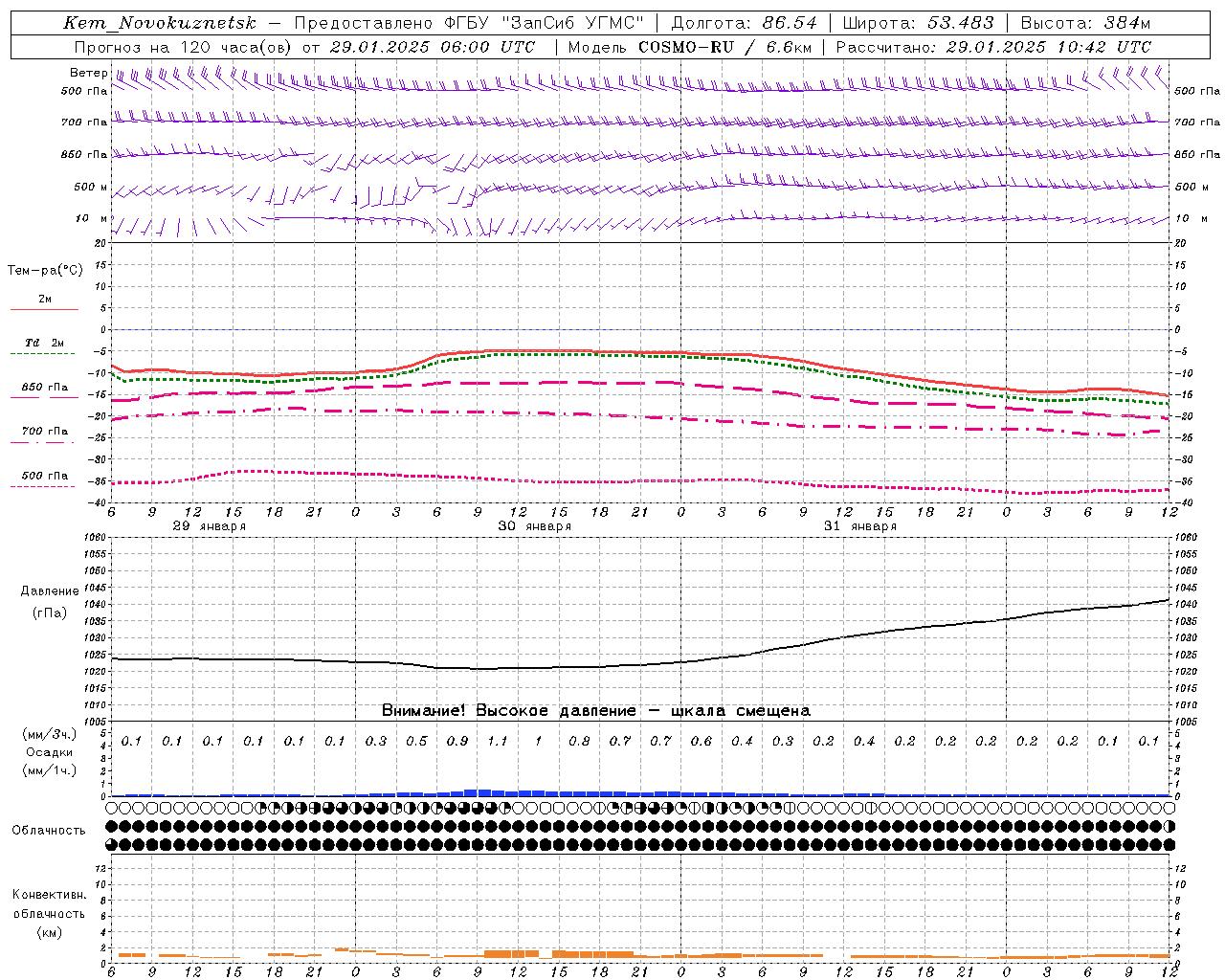
Task: Click the date label 30 января
Action: tap(535, 526)
